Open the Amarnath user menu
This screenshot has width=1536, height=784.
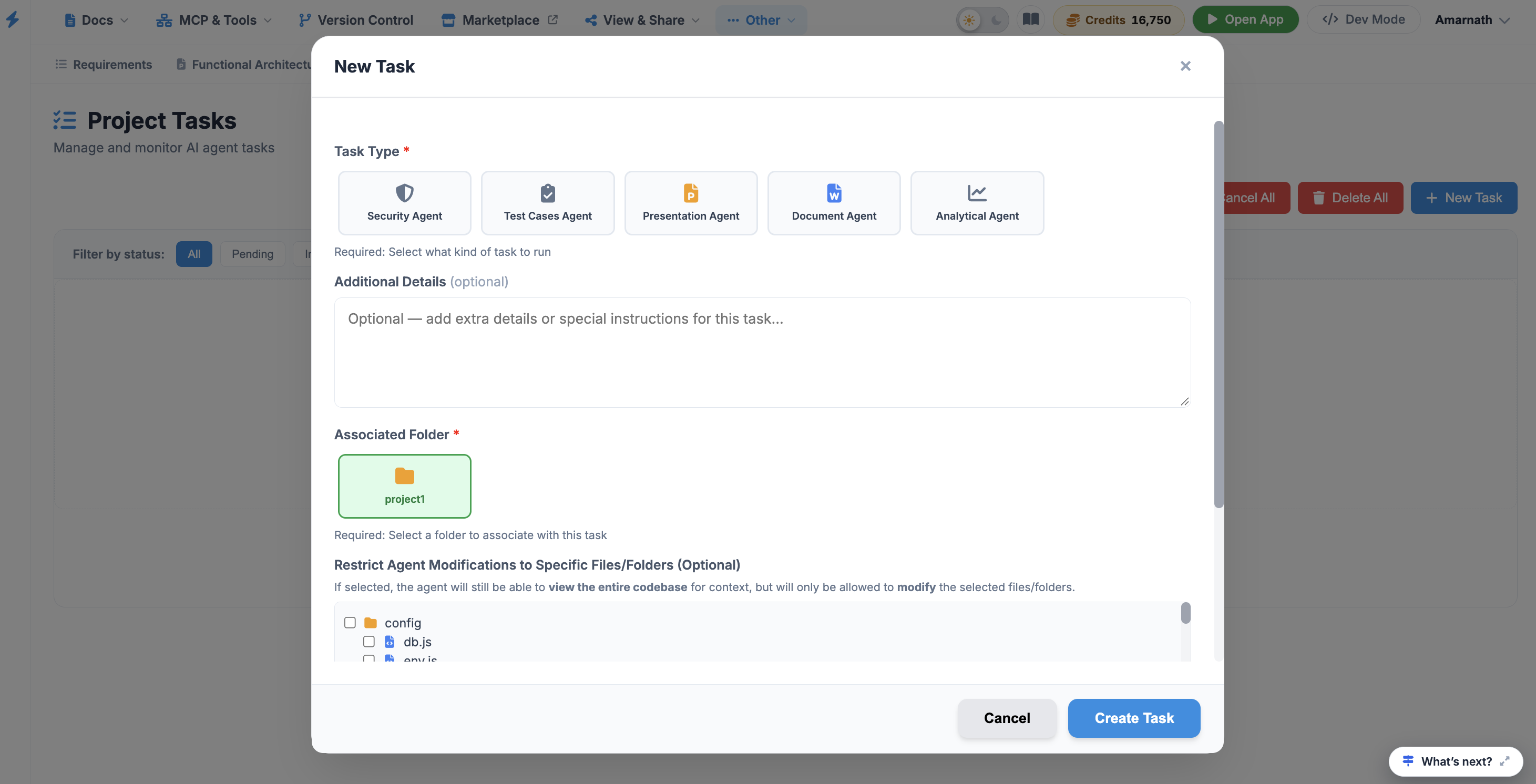point(1472,19)
